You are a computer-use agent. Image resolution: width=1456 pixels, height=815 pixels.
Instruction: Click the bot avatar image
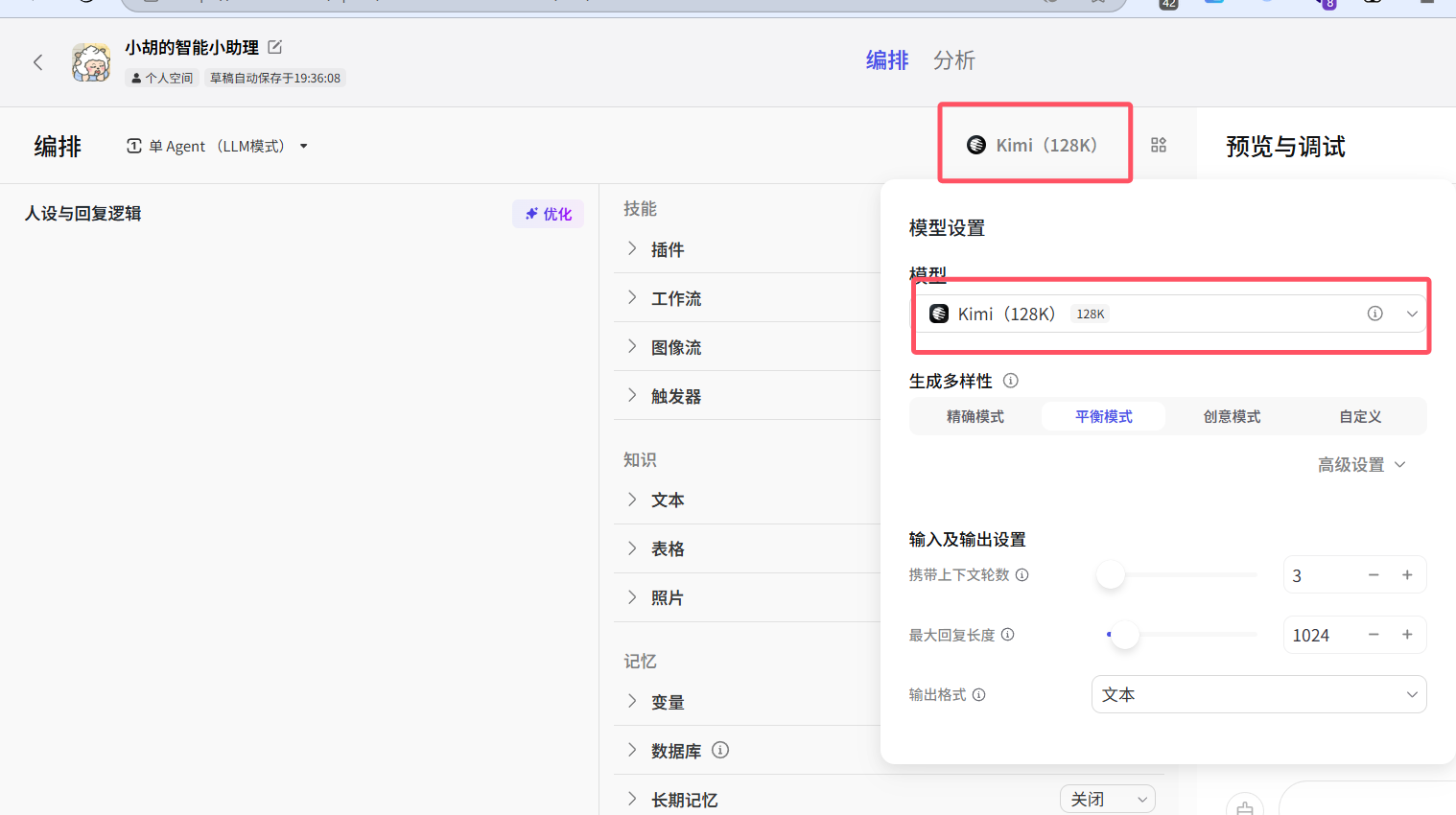[91, 62]
